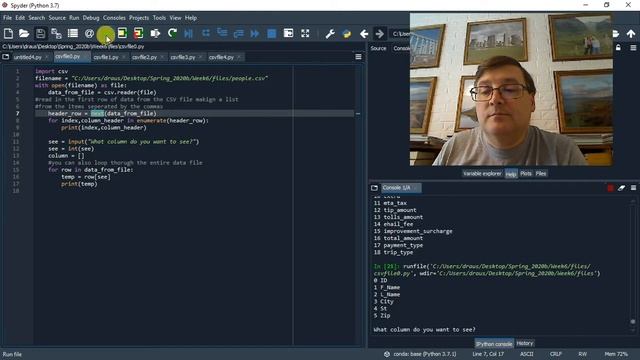This screenshot has height=360, width=640.
Task: Open IPython console options hamburger menu
Action: point(633,188)
